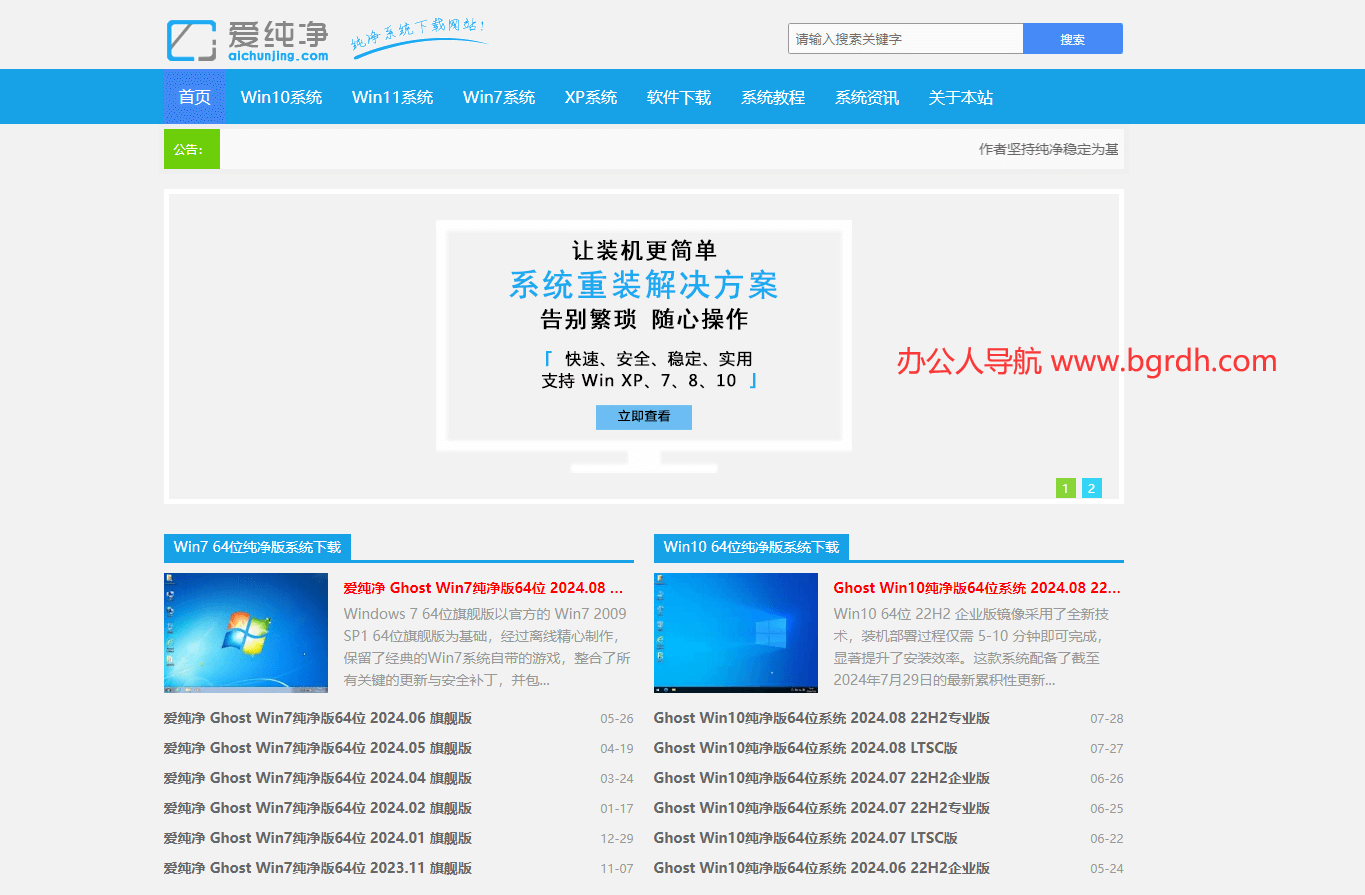Open Win7 64位纯净版系统下载 section heading
1365x895 pixels.
tap(257, 547)
